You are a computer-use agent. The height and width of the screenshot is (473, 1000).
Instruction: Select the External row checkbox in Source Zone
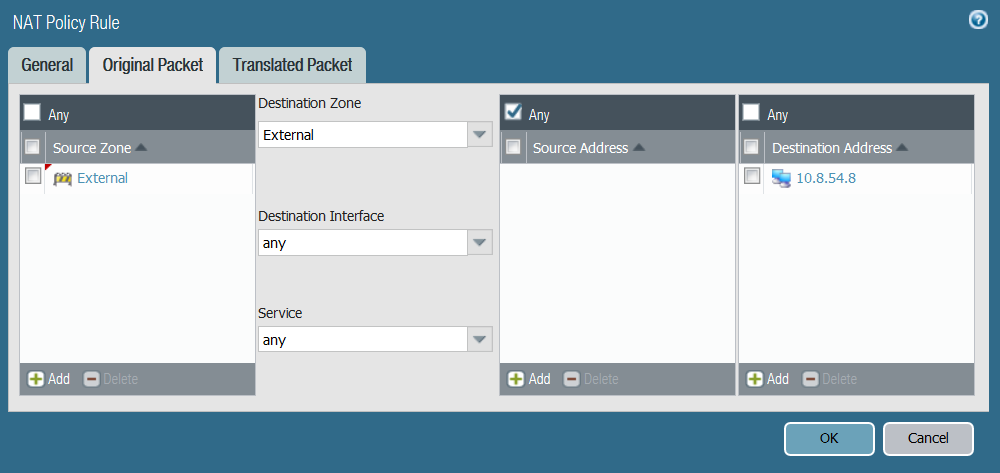coord(33,177)
